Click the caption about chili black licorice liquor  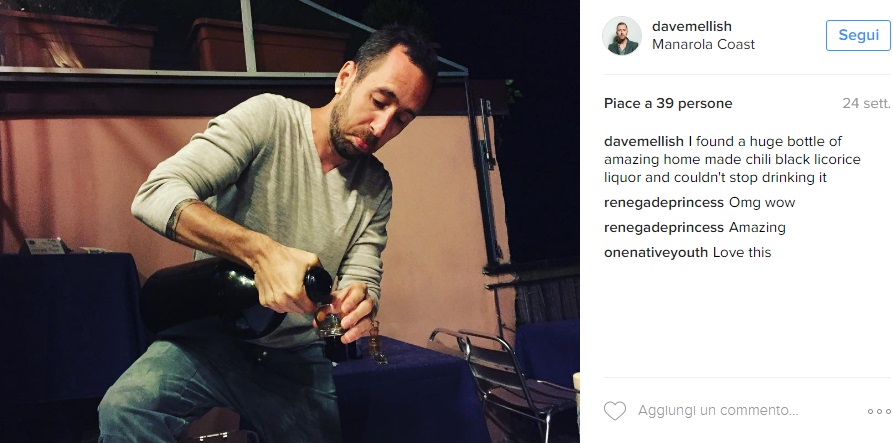732,159
